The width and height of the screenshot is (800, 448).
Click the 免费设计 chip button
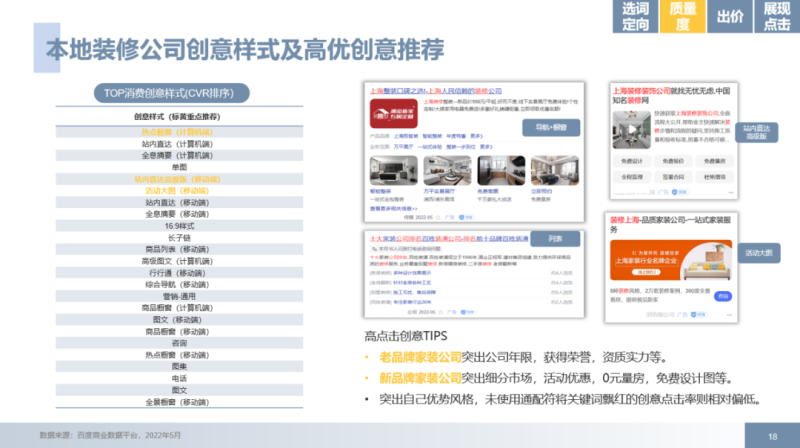632,161
